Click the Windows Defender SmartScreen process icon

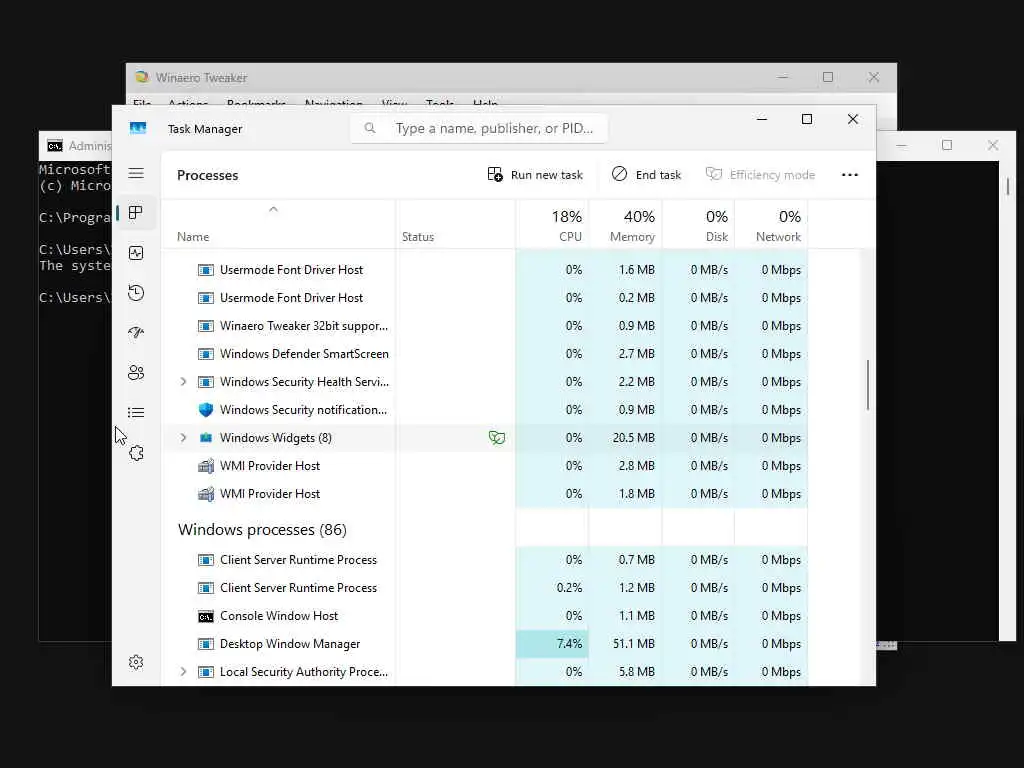(206, 354)
